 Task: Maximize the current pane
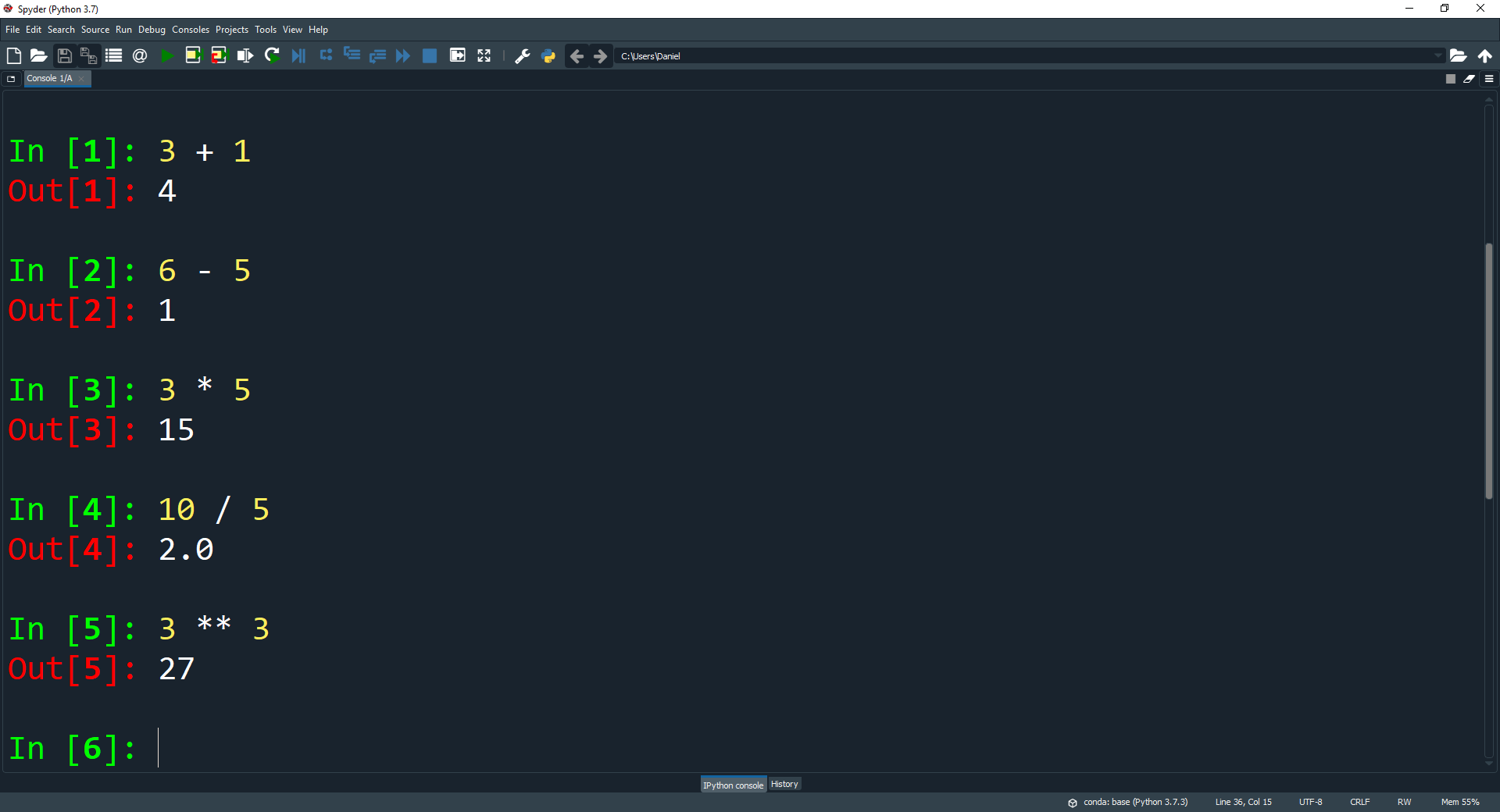[x=458, y=55]
